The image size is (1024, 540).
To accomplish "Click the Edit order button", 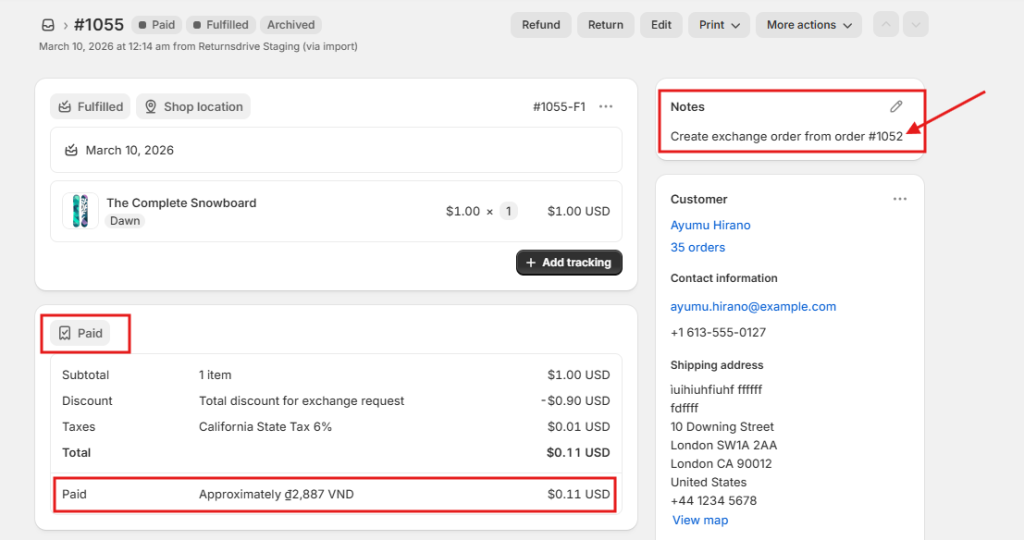I will tap(661, 25).
